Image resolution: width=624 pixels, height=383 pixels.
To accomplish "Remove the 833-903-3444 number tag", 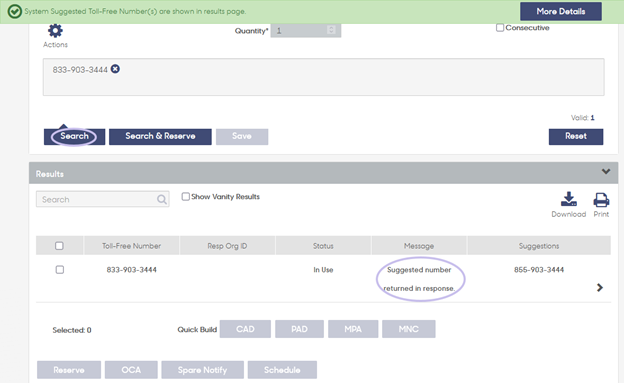I will [x=115, y=69].
